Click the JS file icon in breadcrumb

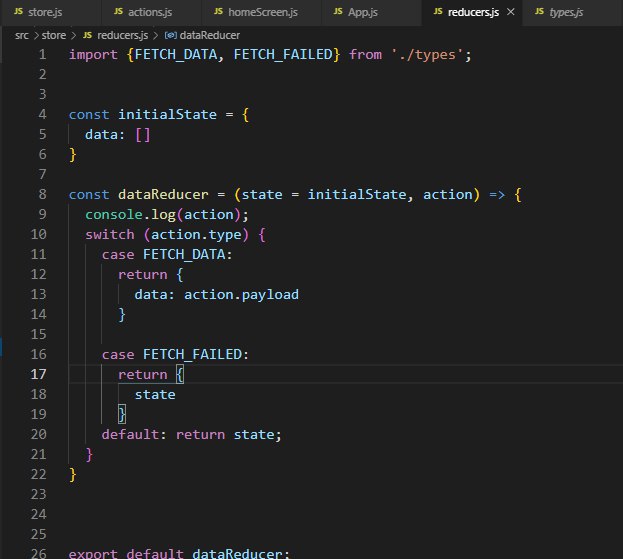(x=87, y=35)
